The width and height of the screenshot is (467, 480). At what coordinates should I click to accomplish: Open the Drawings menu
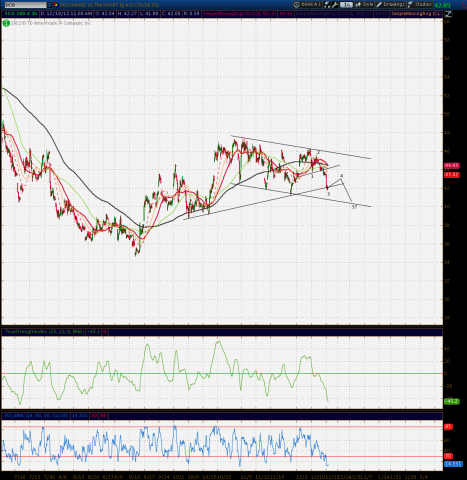pos(390,5)
